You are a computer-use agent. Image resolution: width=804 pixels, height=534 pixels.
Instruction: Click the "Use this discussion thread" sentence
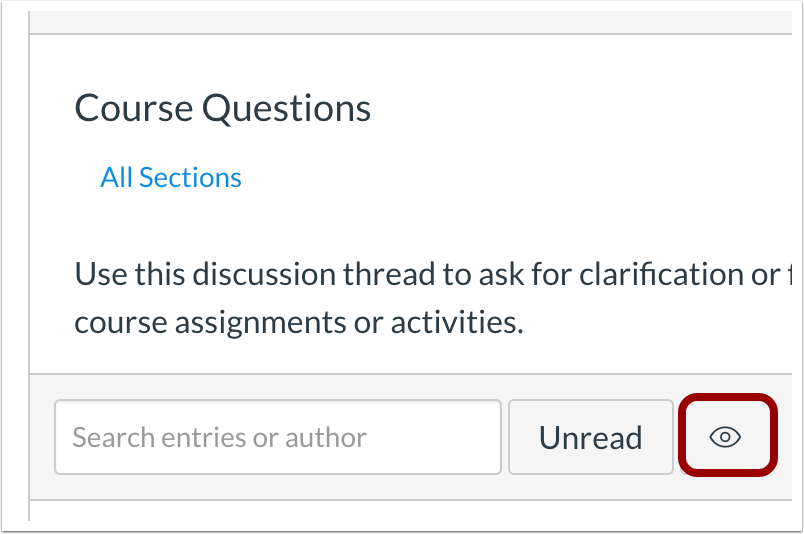[433, 274]
